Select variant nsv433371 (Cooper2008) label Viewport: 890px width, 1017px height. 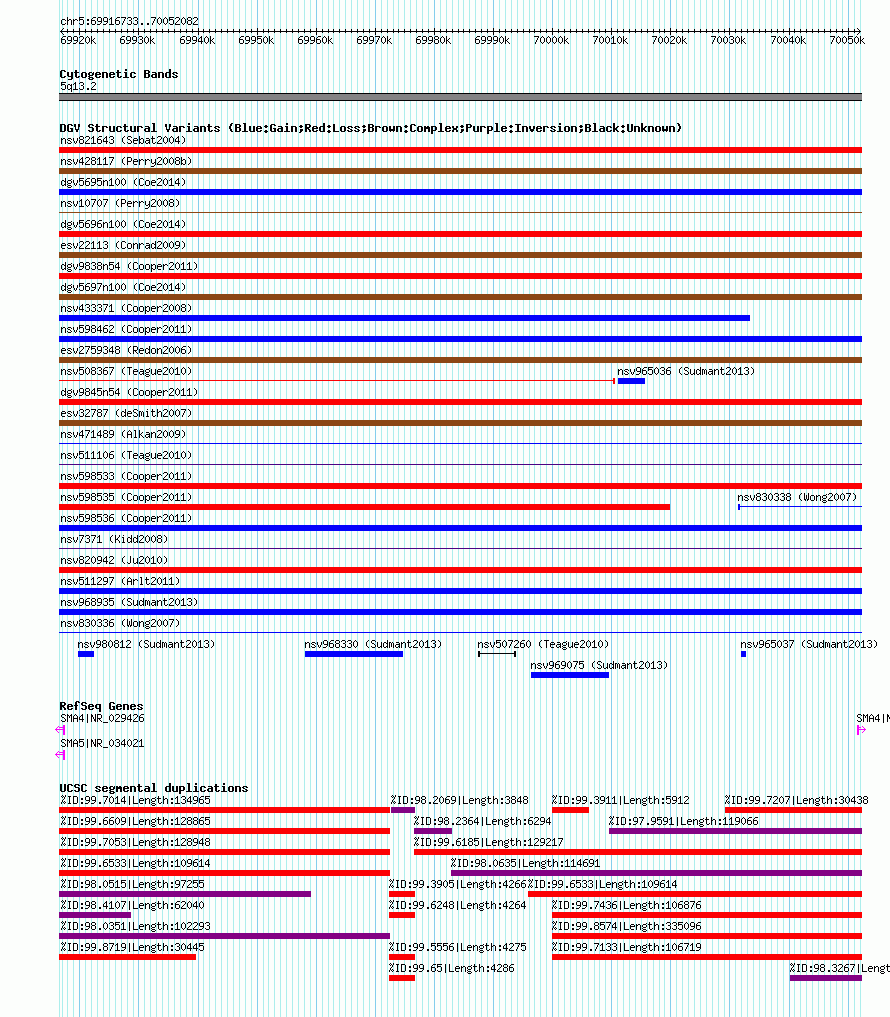coord(126,308)
